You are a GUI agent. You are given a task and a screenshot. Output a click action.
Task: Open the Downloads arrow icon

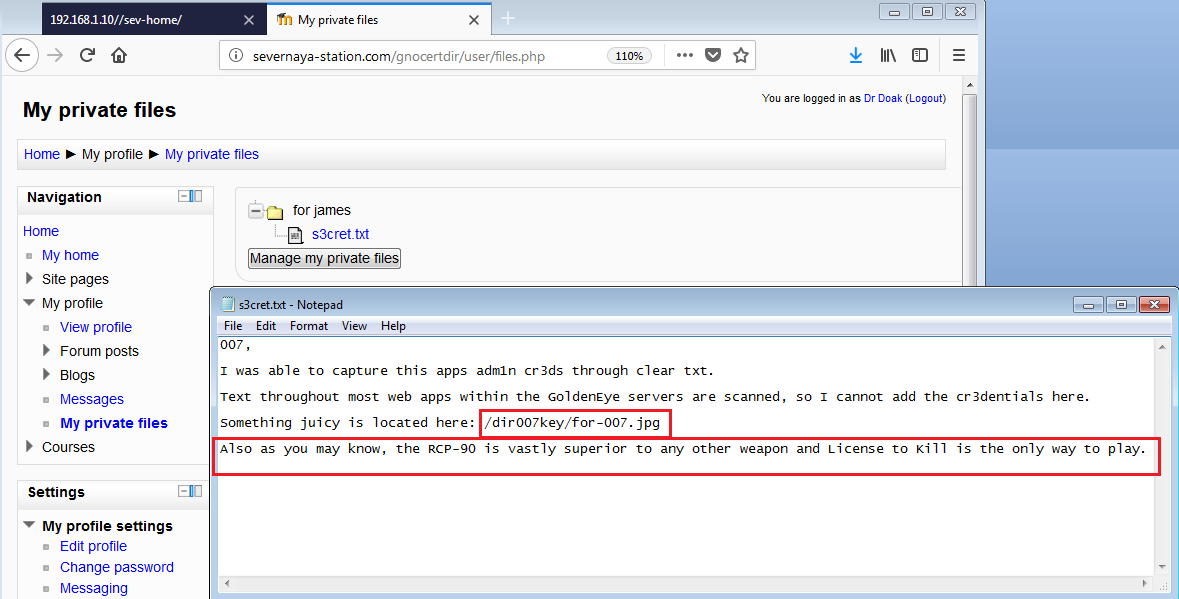click(x=855, y=56)
